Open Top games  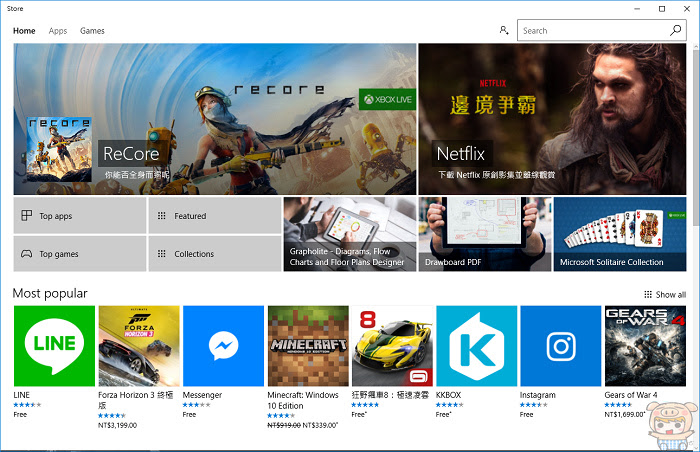80,254
